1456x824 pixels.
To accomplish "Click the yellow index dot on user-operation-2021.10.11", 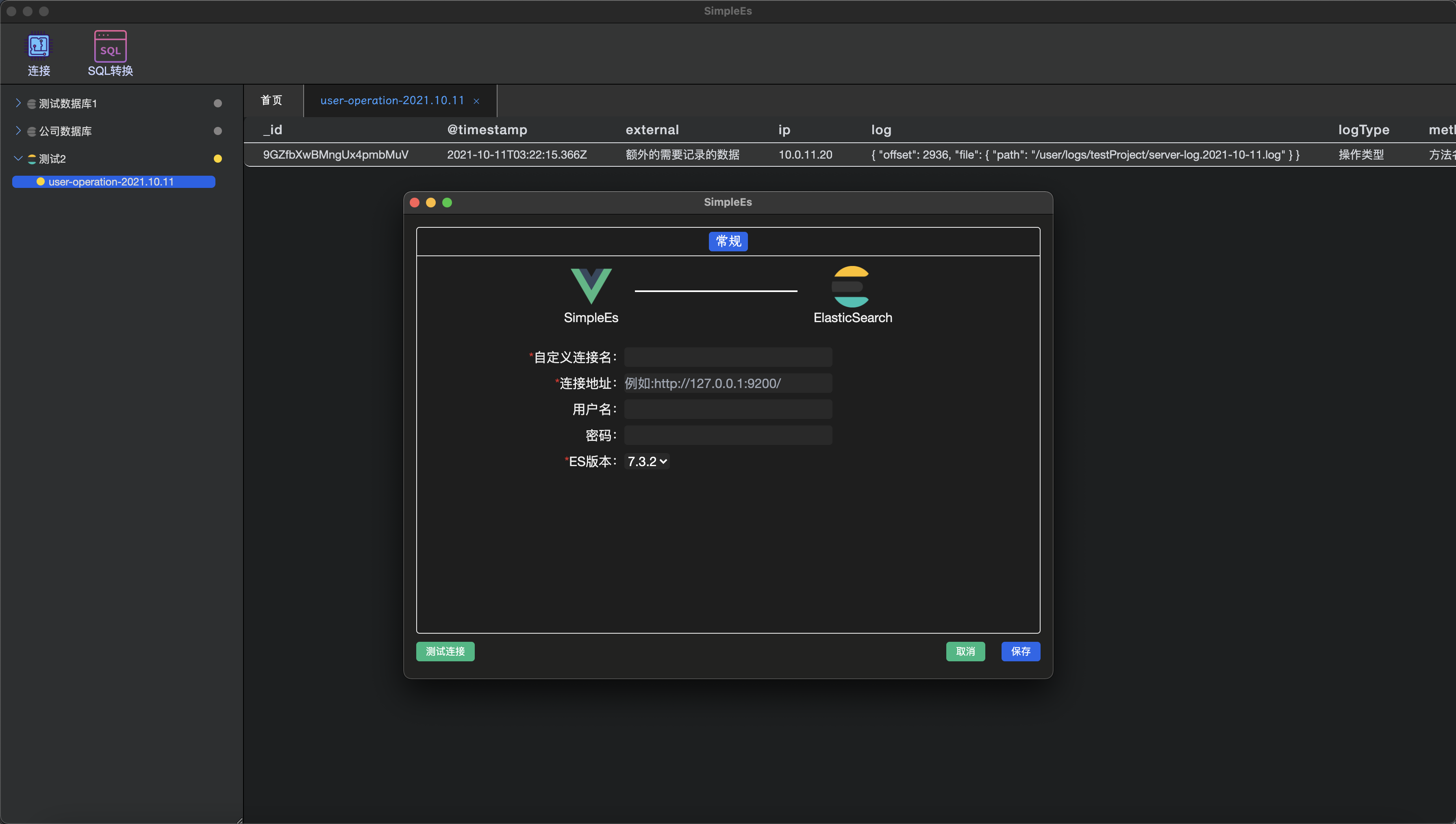I will [x=41, y=182].
